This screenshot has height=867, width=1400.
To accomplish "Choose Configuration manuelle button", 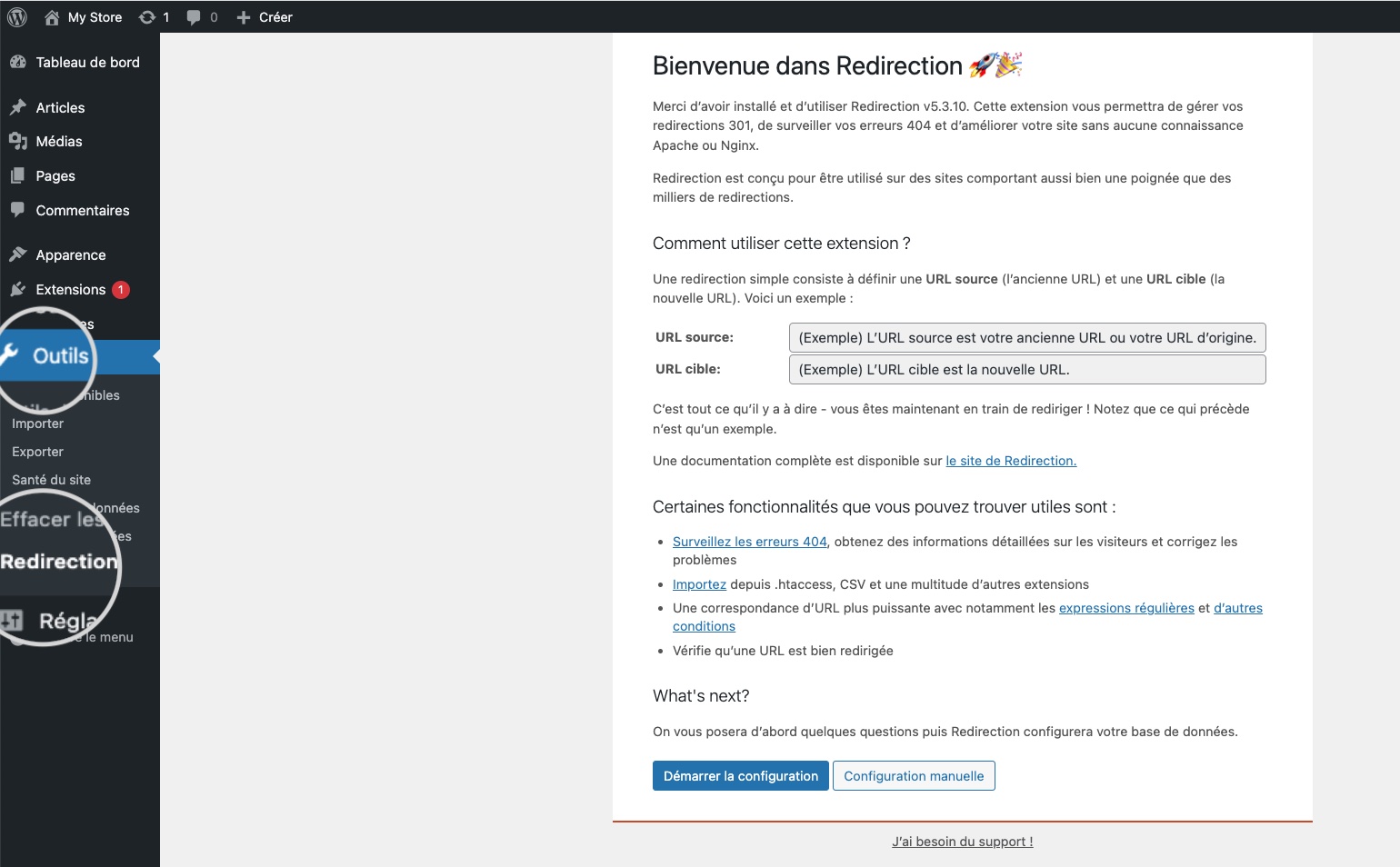I will tap(914, 776).
